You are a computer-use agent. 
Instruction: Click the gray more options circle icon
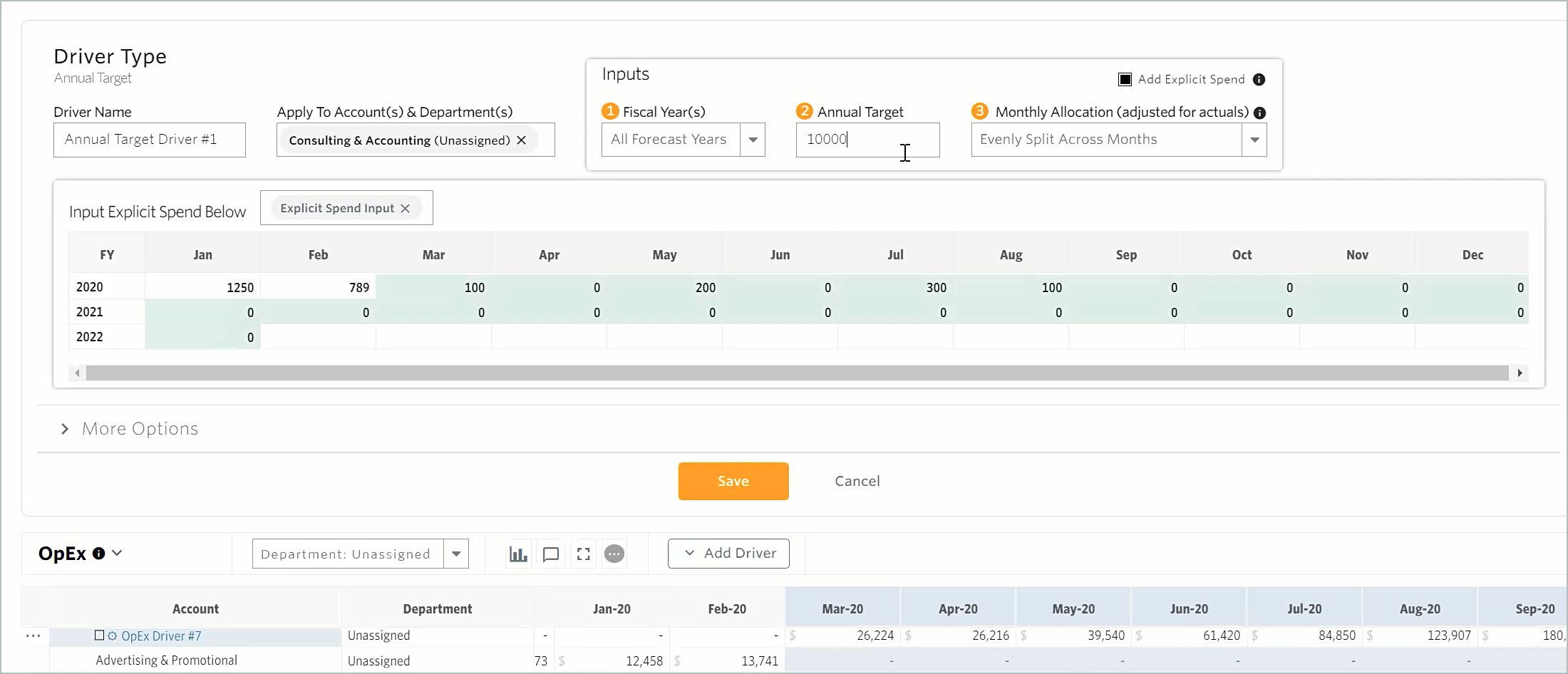pos(614,554)
